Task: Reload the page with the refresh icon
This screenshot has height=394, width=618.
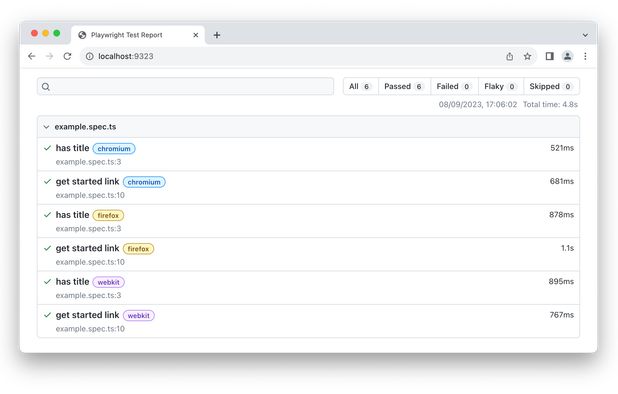Action: [x=67, y=56]
